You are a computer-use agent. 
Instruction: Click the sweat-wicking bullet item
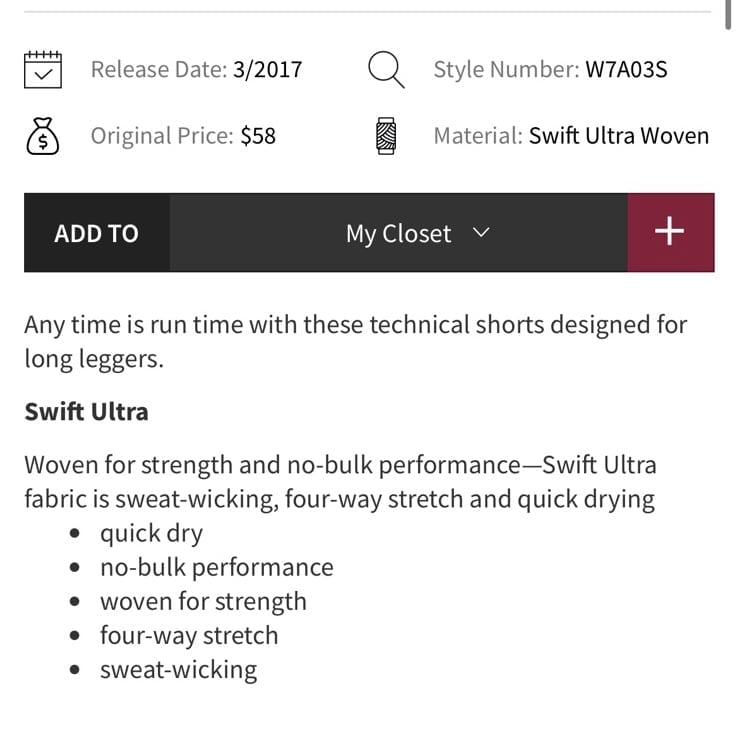coord(179,670)
